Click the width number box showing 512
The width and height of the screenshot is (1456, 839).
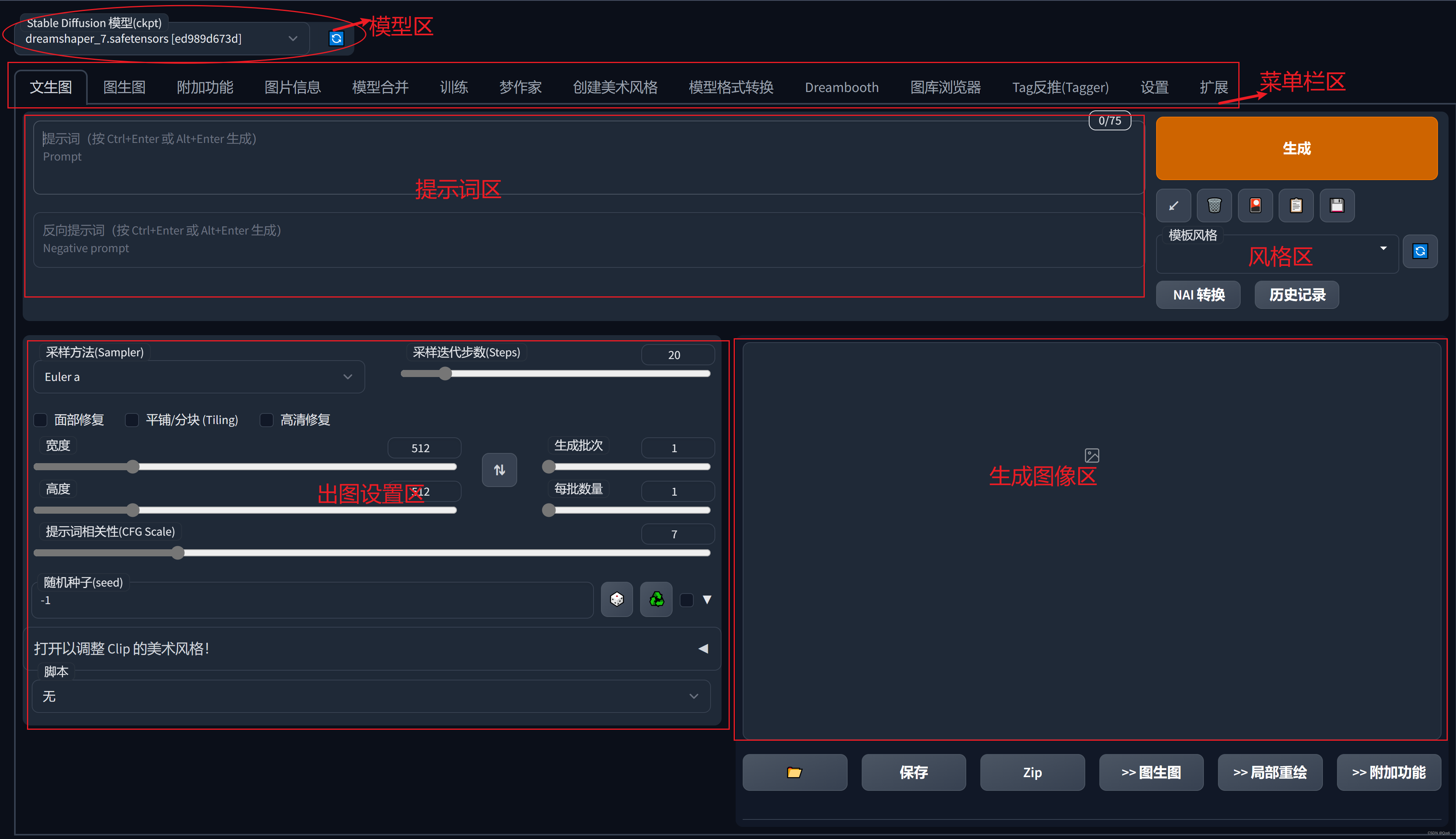click(x=424, y=448)
